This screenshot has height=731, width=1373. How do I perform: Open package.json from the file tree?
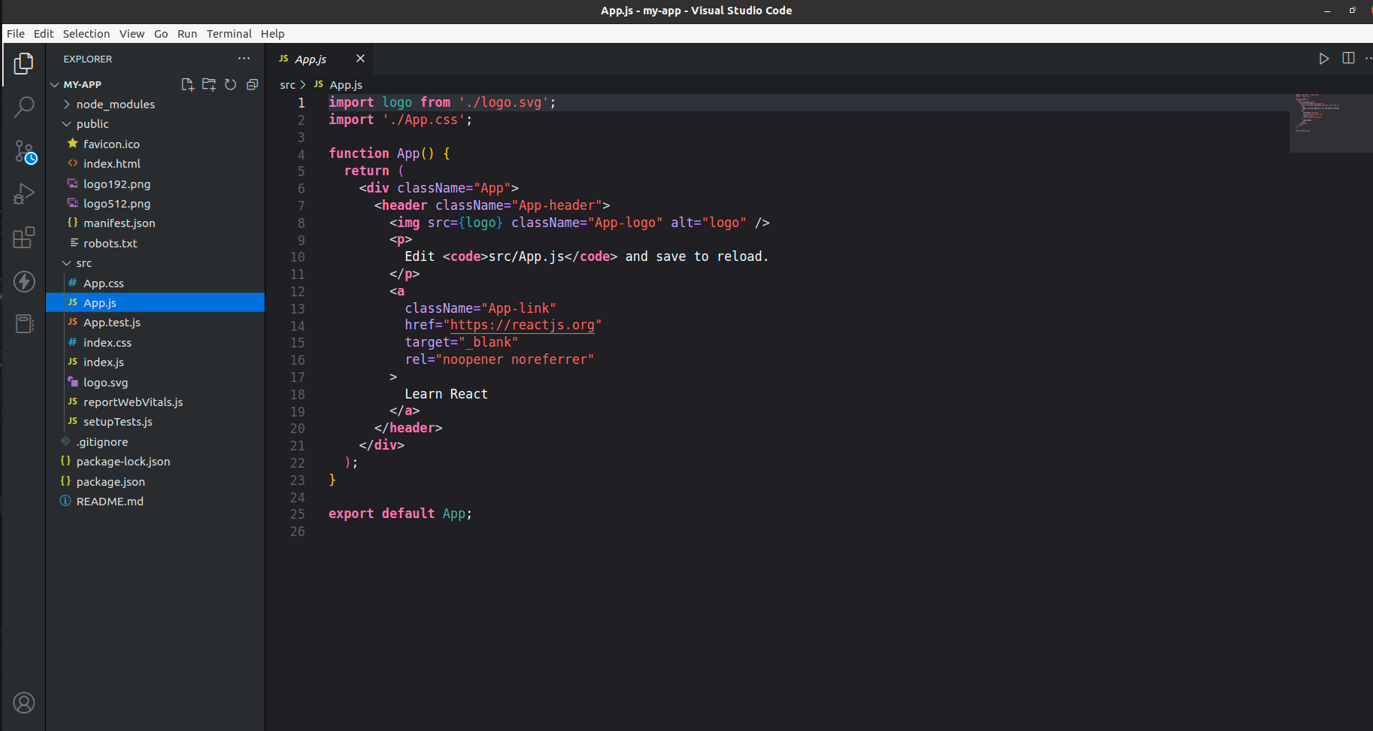(x=110, y=481)
